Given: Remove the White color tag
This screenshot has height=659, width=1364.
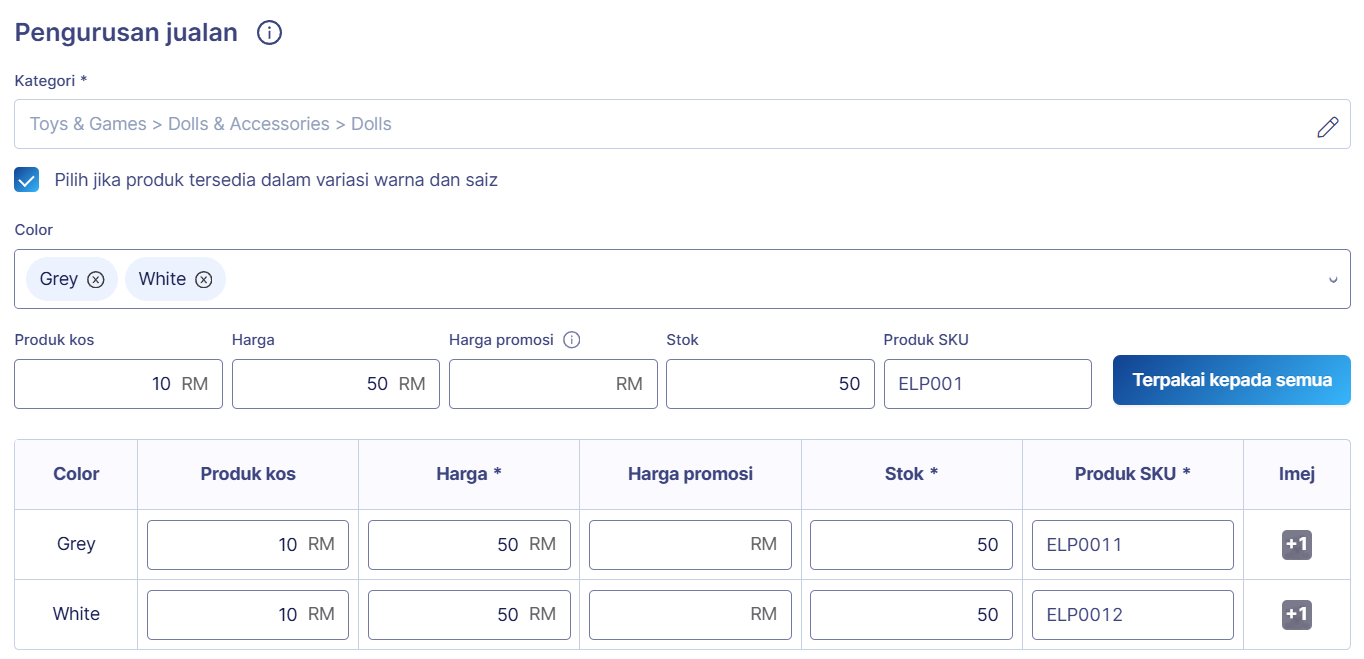Looking at the screenshot, I should [x=204, y=280].
